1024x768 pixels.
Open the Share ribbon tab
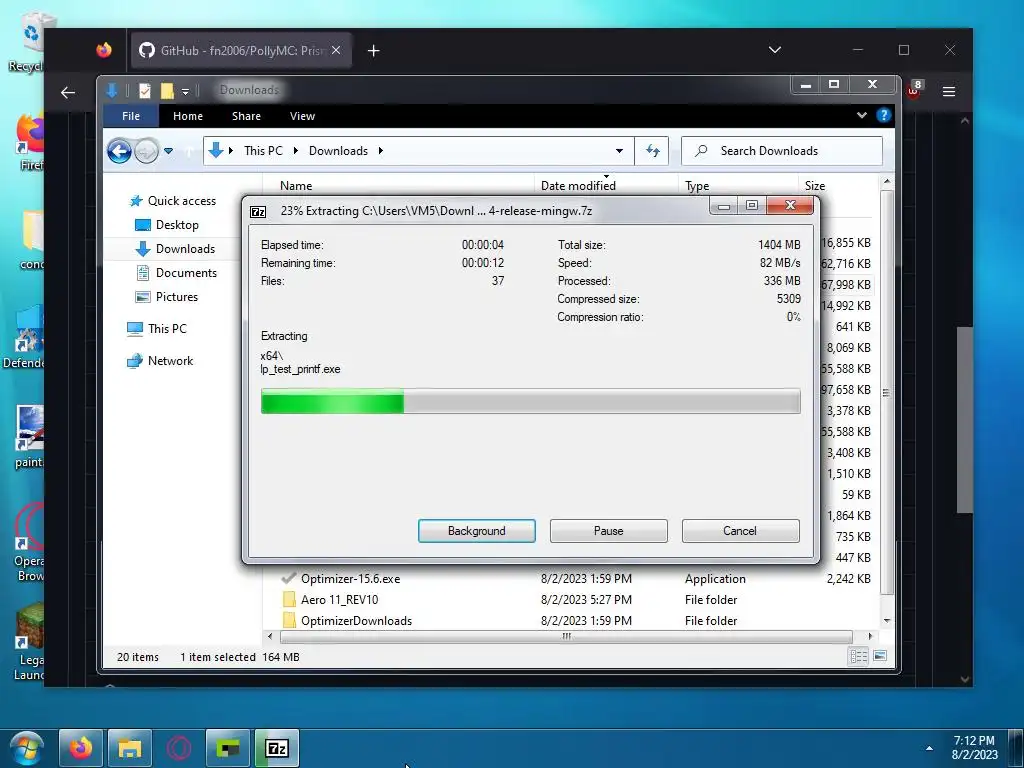coord(246,116)
